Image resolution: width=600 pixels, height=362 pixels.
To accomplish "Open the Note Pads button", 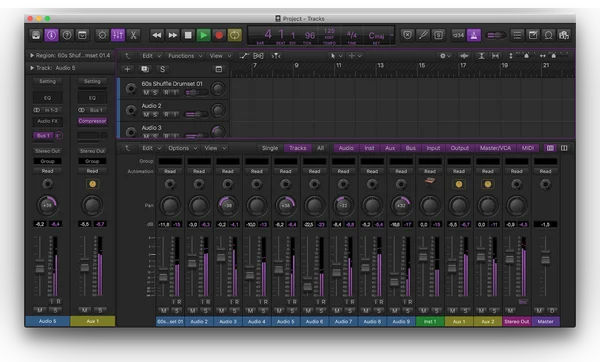I will pos(533,35).
